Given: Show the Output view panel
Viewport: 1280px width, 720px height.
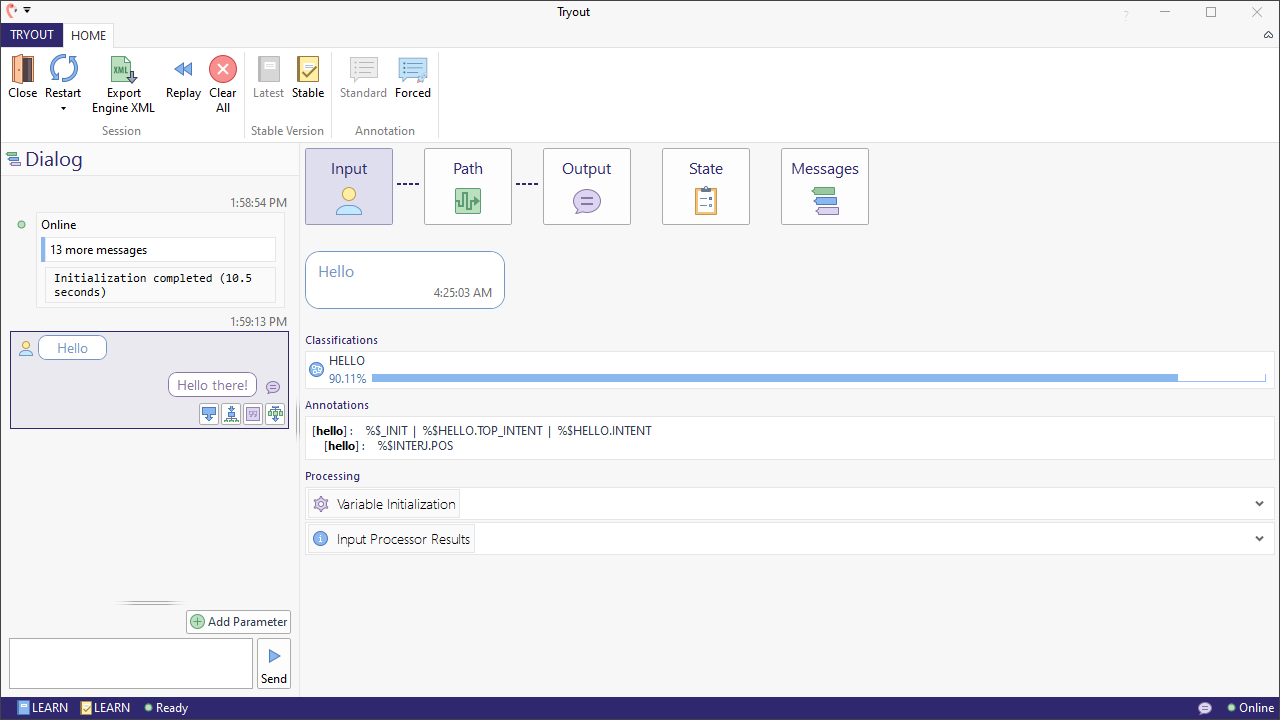Looking at the screenshot, I should pos(587,187).
